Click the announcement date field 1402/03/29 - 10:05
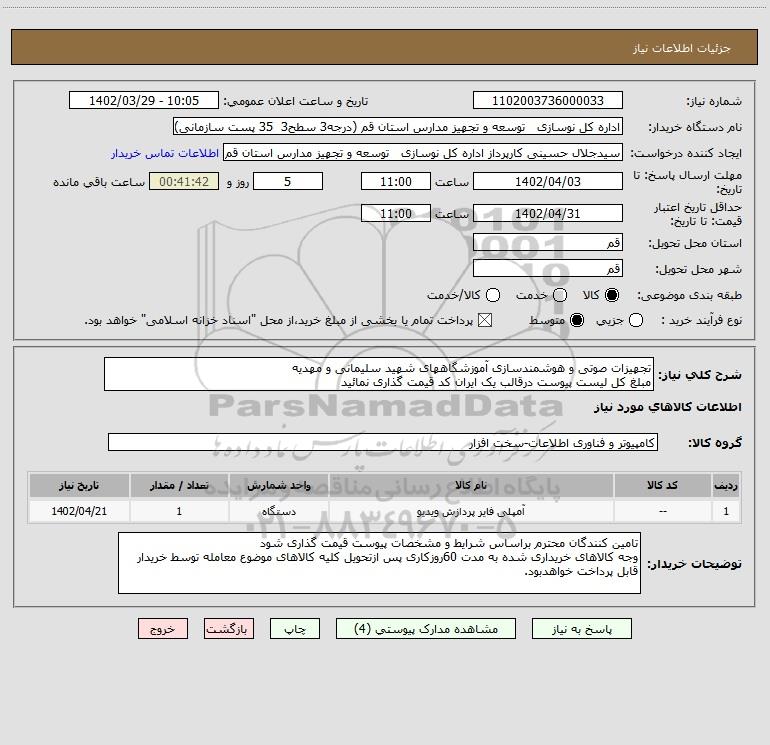This screenshot has height=745, width=770. (144, 101)
